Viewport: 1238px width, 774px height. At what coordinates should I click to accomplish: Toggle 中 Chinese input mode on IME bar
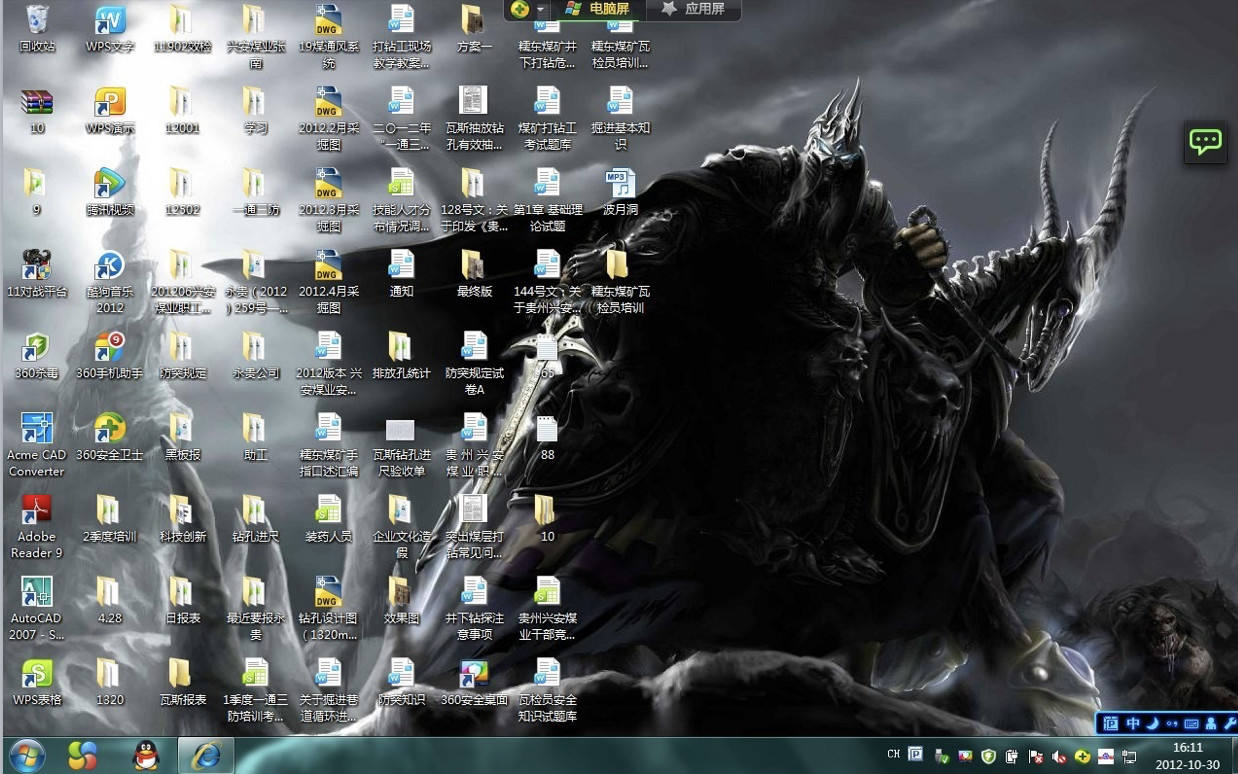tap(1133, 723)
